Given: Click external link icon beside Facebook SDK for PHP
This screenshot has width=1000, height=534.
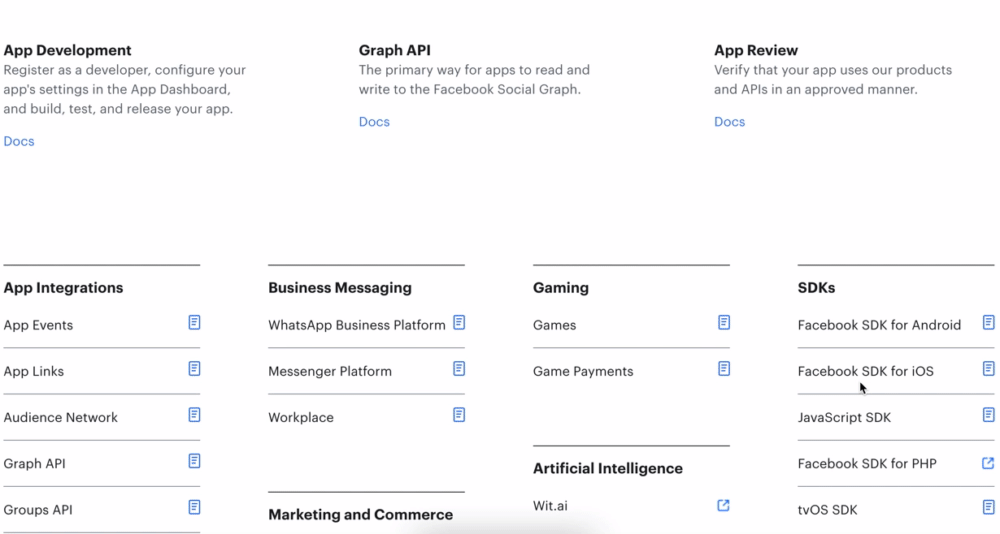Looking at the screenshot, I should click(x=988, y=463).
